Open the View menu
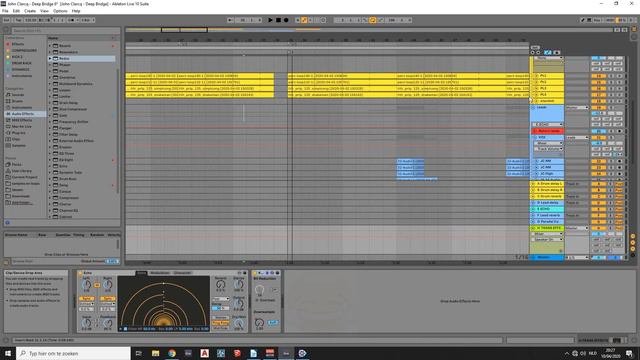This screenshot has width=640, height=360. (x=44, y=11)
